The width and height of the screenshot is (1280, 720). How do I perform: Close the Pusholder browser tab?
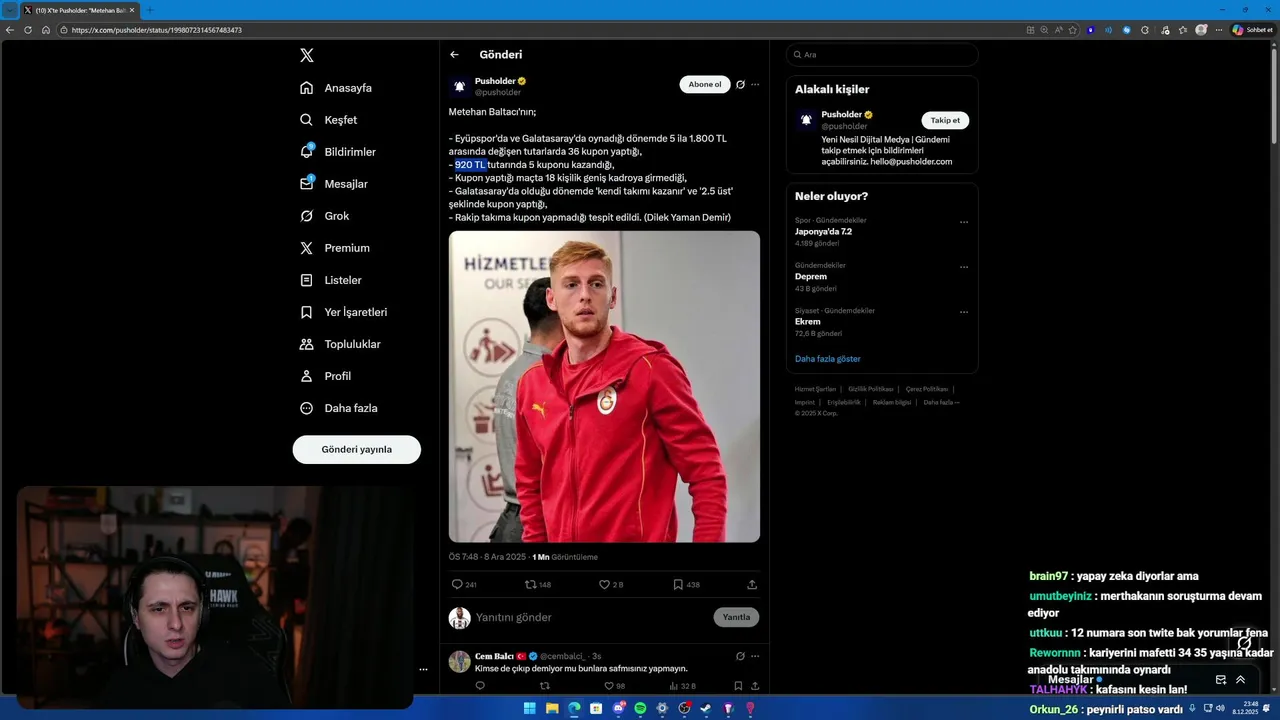pyautogui.click(x=132, y=10)
